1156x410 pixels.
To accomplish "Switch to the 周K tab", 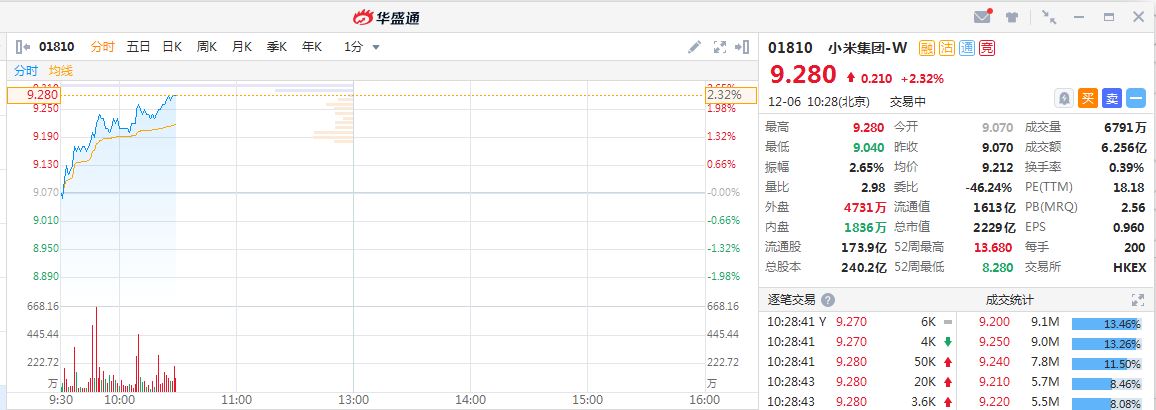I will click(207, 47).
